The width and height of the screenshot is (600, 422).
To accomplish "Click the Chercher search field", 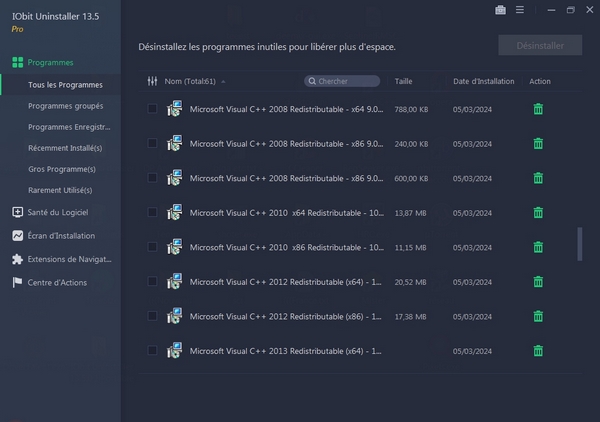I will (x=342, y=81).
